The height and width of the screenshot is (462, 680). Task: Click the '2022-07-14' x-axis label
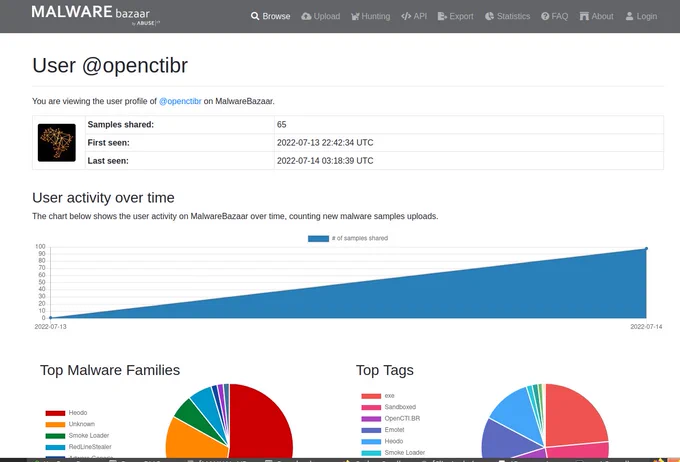point(646,327)
